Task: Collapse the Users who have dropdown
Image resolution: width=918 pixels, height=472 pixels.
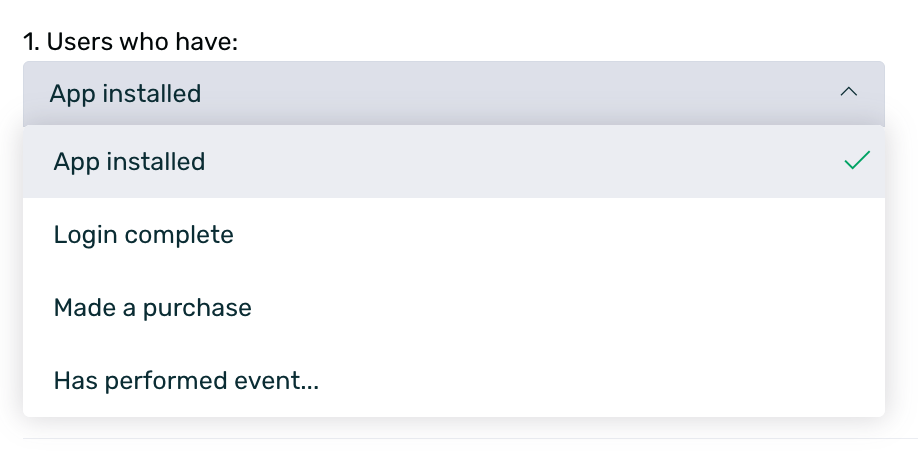Action: click(x=849, y=93)
